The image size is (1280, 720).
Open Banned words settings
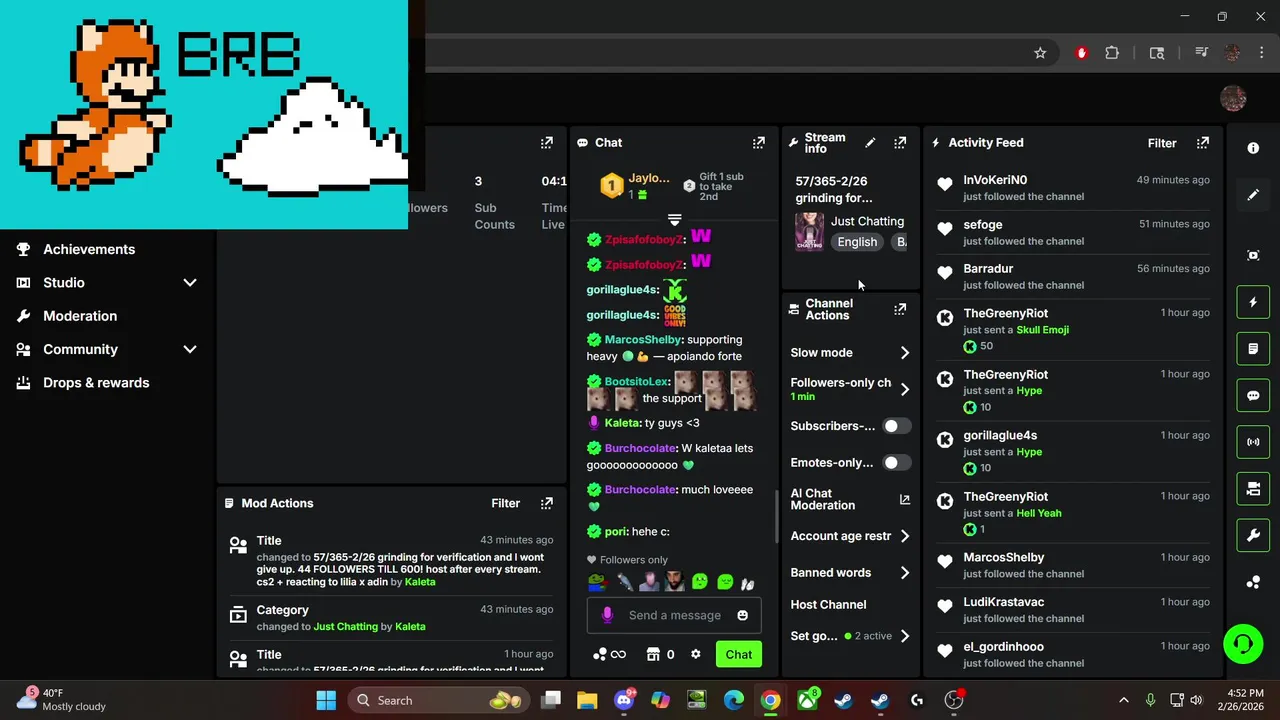(850, 573)
